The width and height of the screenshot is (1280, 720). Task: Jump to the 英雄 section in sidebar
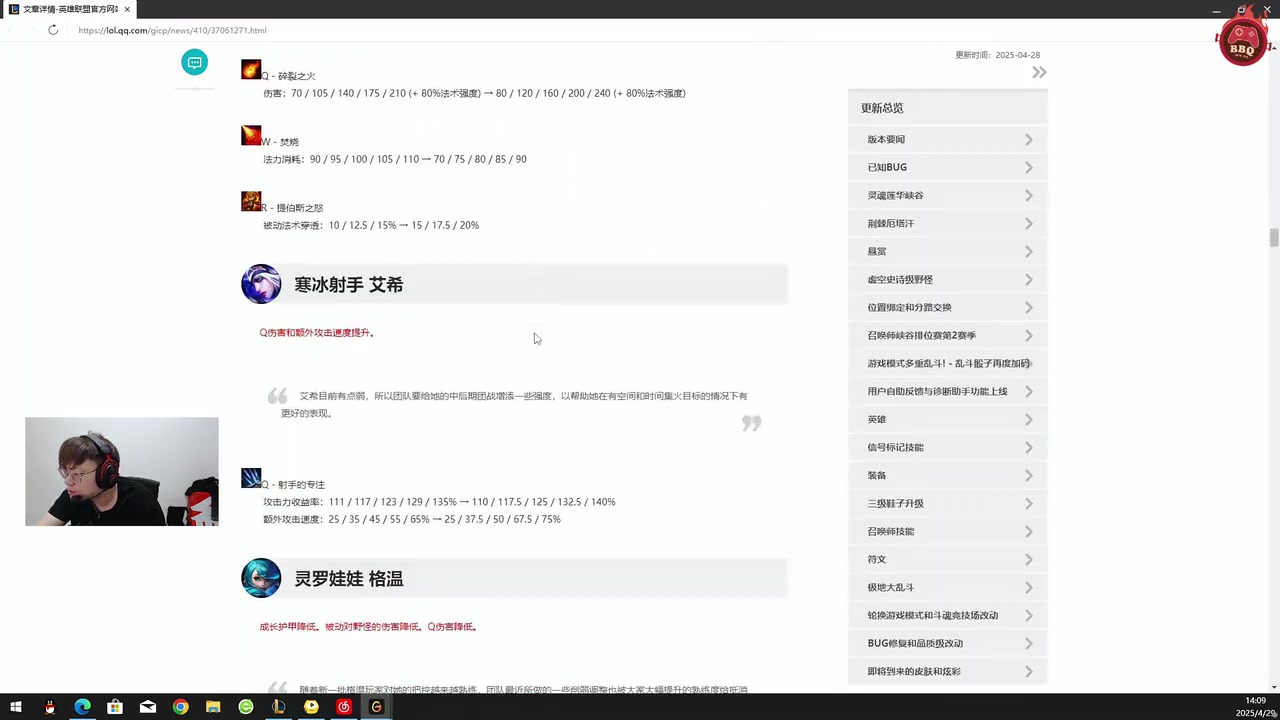[877, 419]
